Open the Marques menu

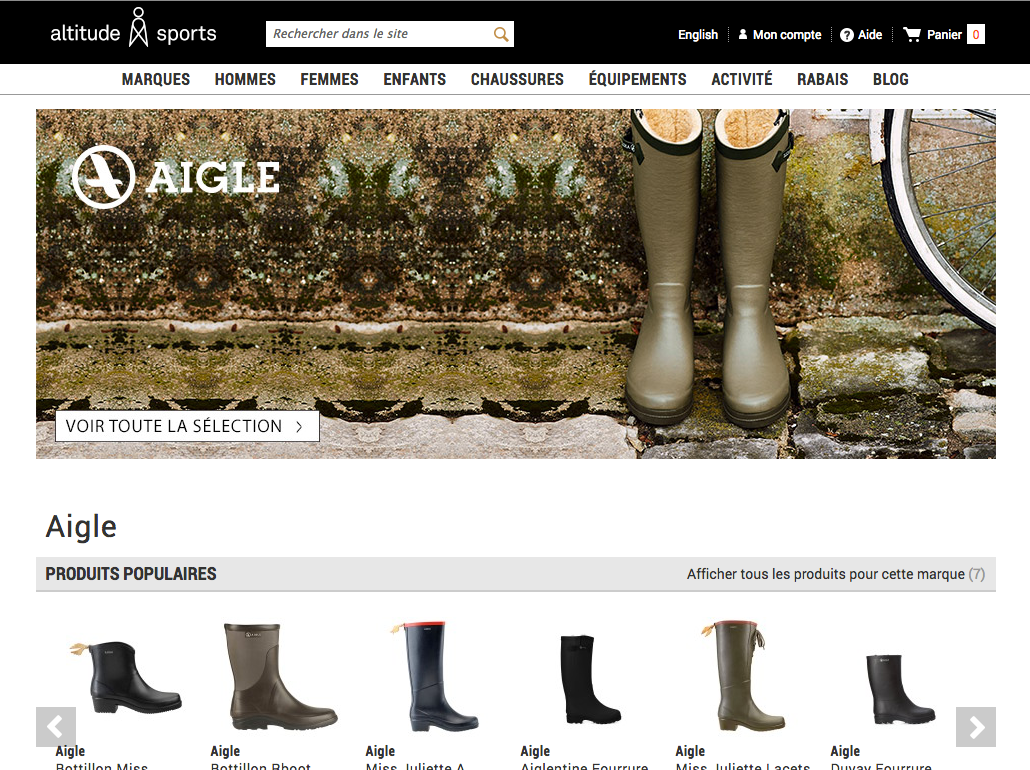tap(156, 79)
